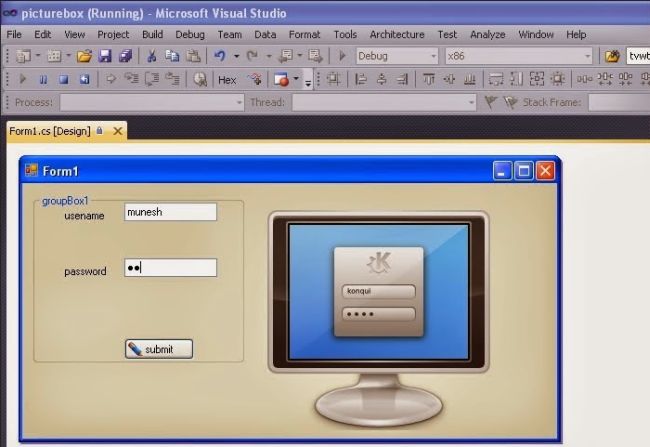Click the Align Rights layout icon
The image size is (650, 447).
pyautogui.click(x=402, y=79)
